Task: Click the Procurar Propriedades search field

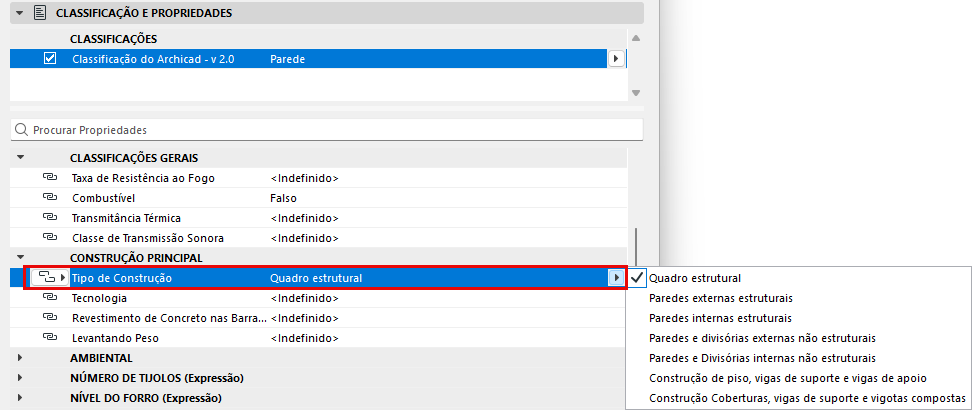Action: [327, 130]
